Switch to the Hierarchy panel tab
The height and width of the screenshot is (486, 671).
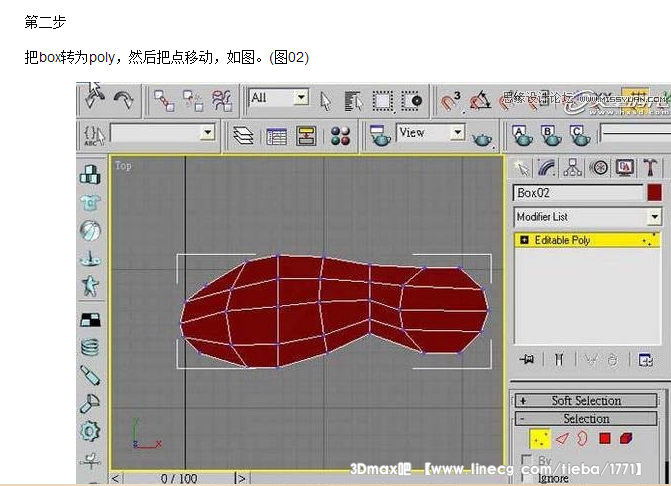pos(572,168)
